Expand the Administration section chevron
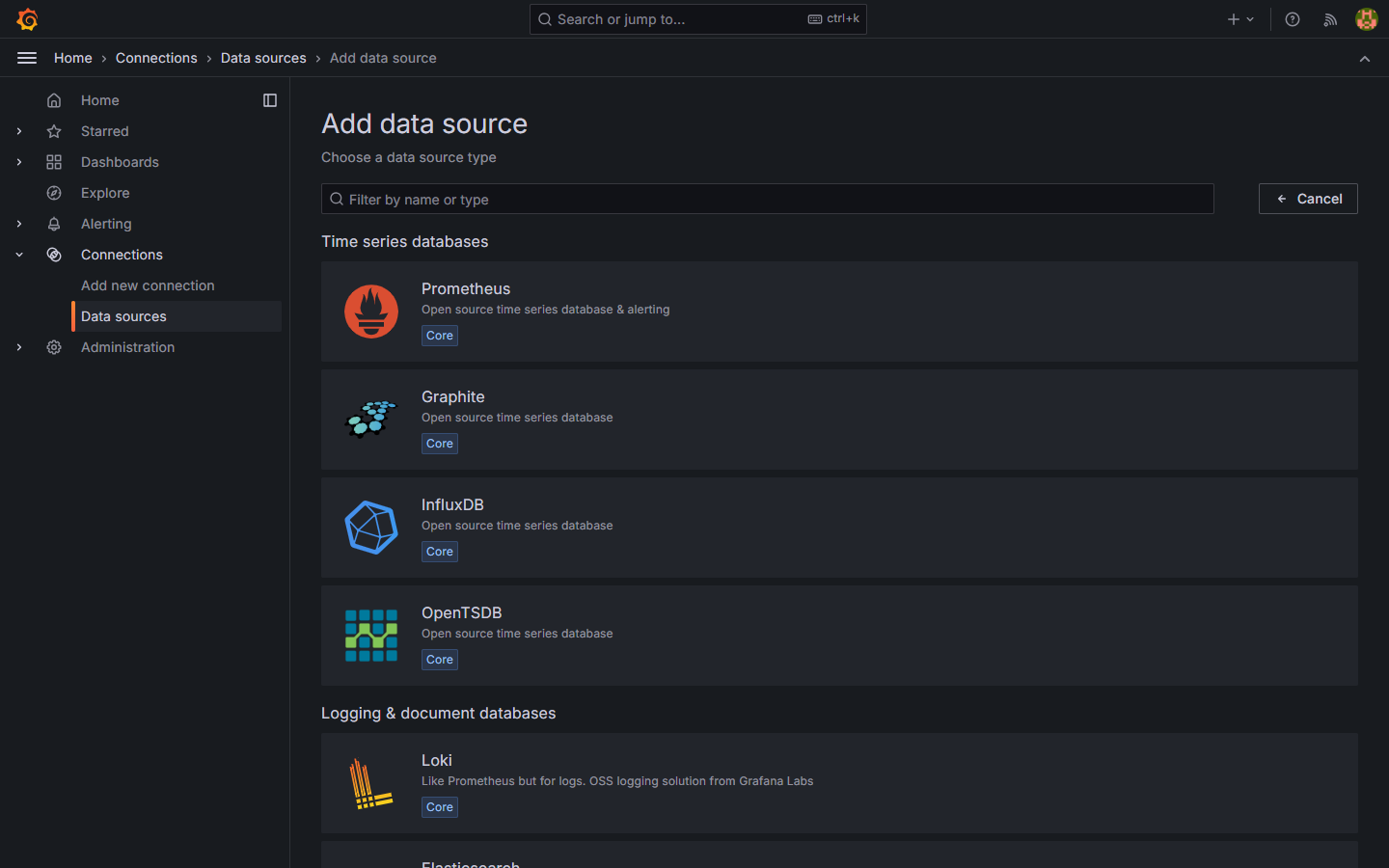 [19, 347]
